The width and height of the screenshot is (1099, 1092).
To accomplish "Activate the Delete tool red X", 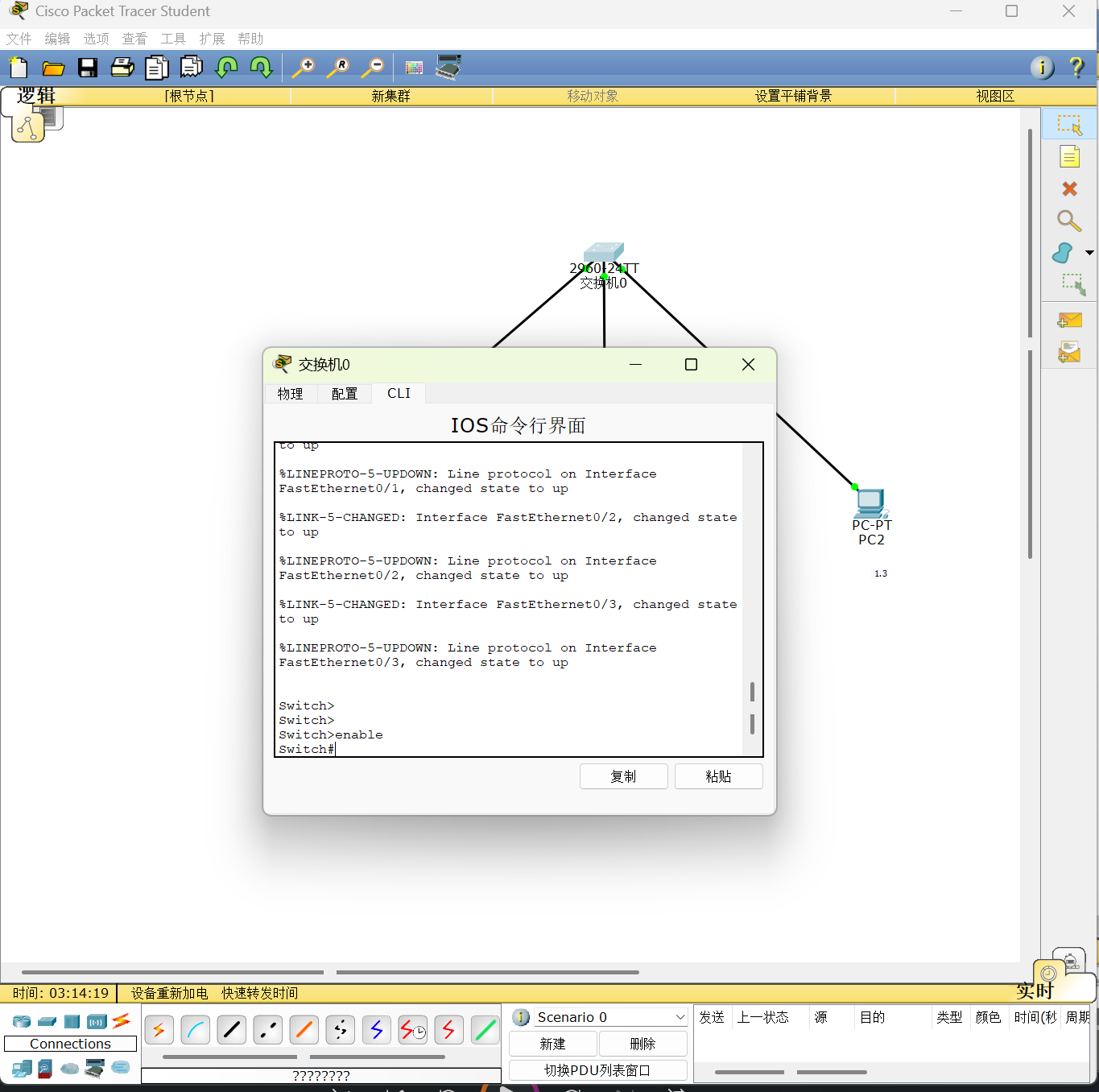I will (x=1070, y=188).
